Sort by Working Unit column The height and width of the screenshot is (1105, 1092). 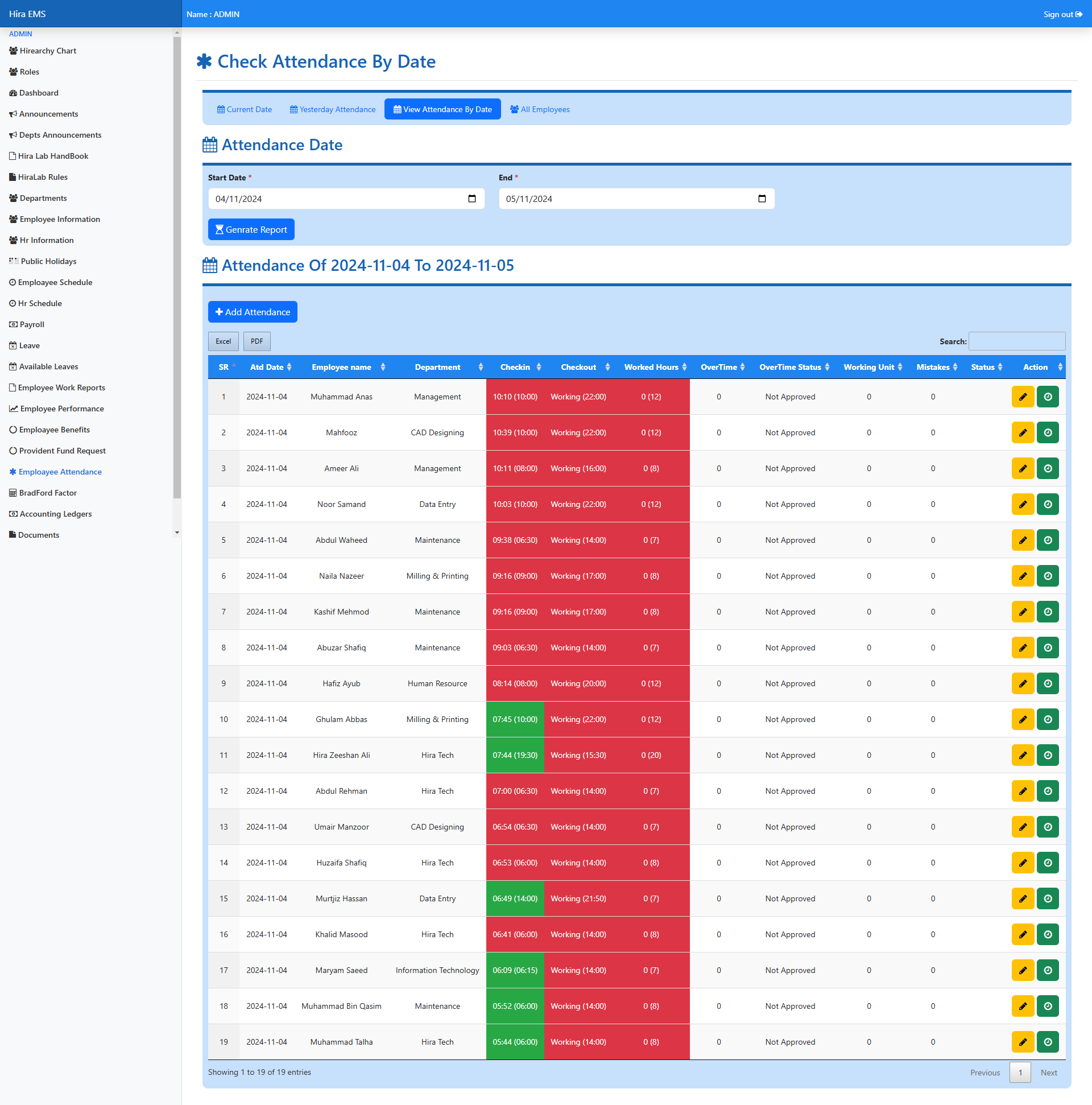pyautogui.click(x=869, y=367)
